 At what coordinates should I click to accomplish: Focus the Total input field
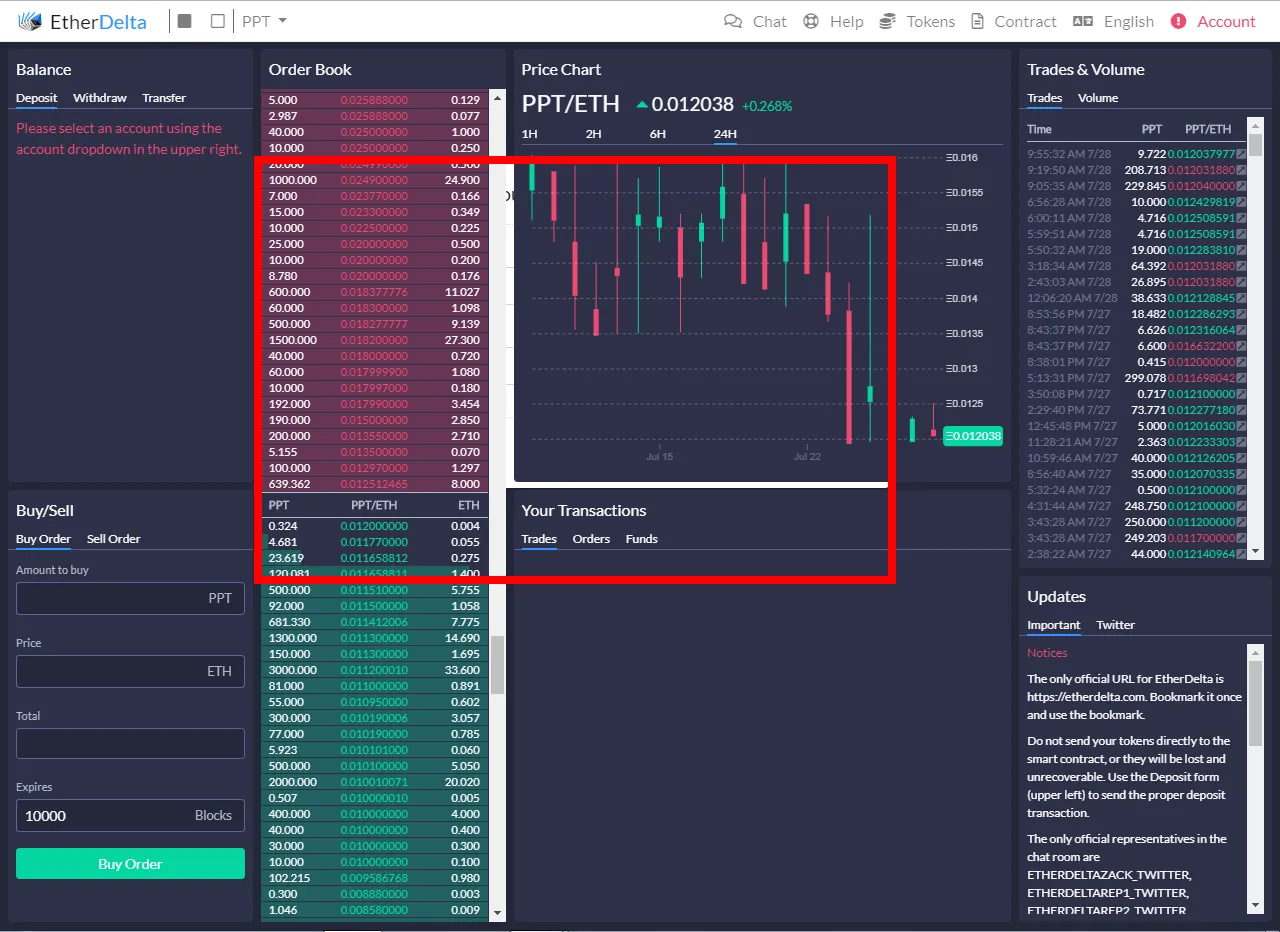[x=130, y=743]
